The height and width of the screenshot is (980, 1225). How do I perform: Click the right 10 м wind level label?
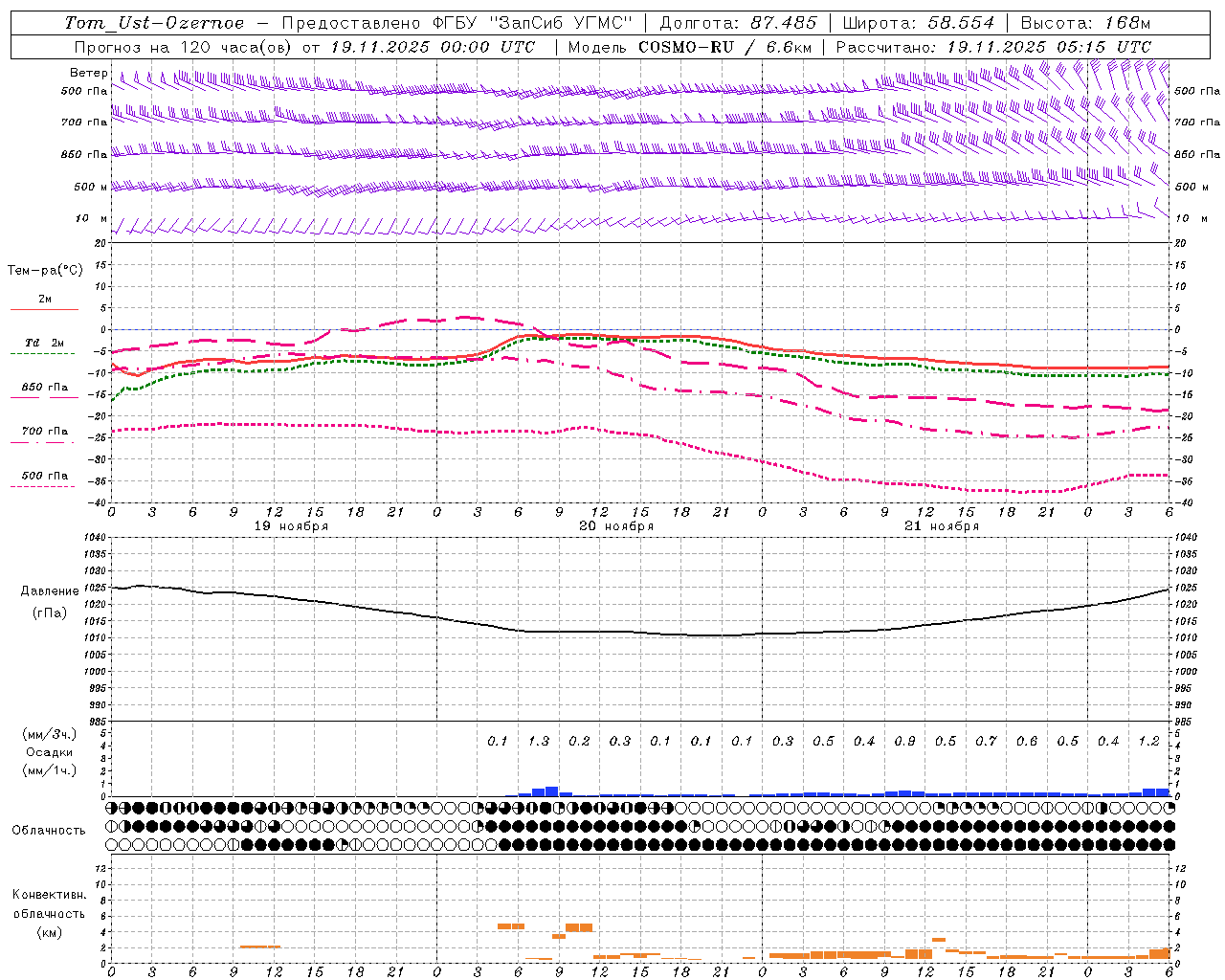pos(1192,218)
